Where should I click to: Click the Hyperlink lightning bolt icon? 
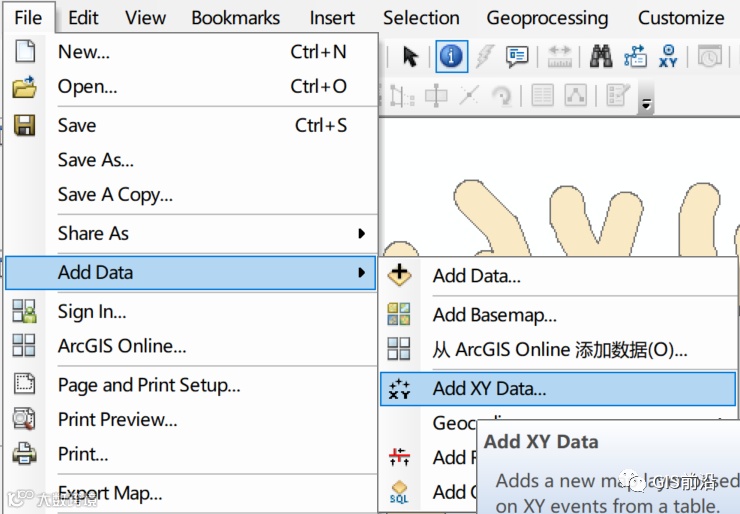tap(484, 56)
